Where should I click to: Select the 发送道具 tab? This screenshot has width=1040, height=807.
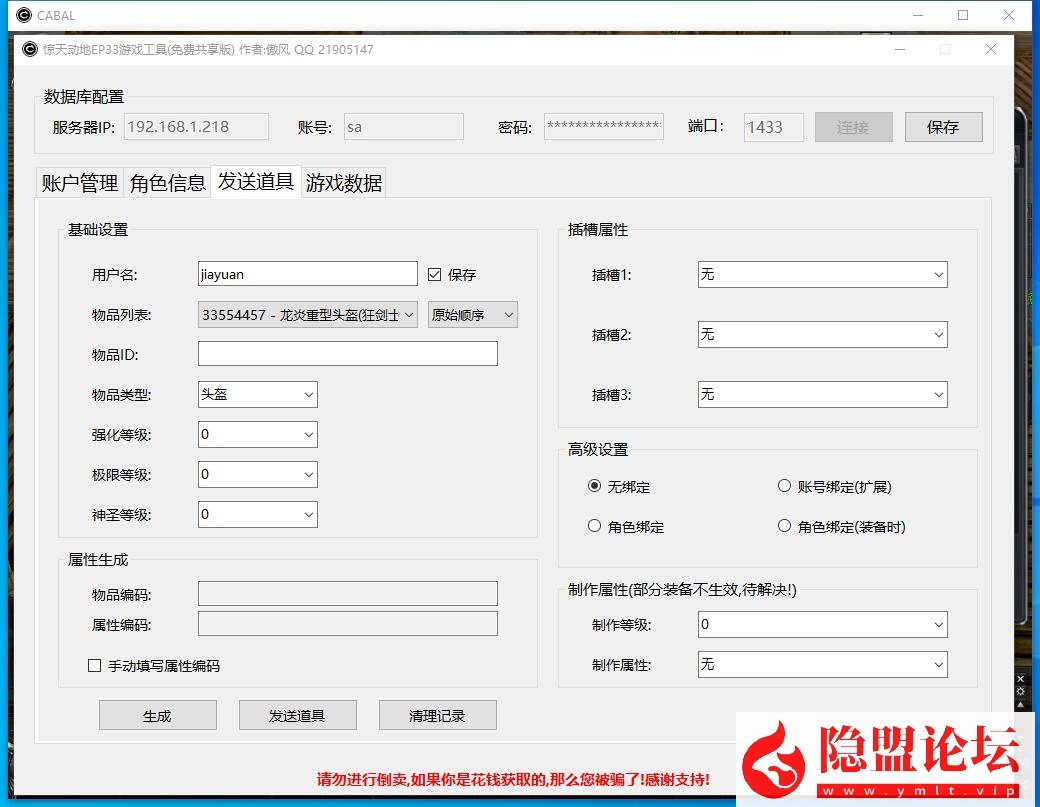pyautogui.click(x=256, y=181)
